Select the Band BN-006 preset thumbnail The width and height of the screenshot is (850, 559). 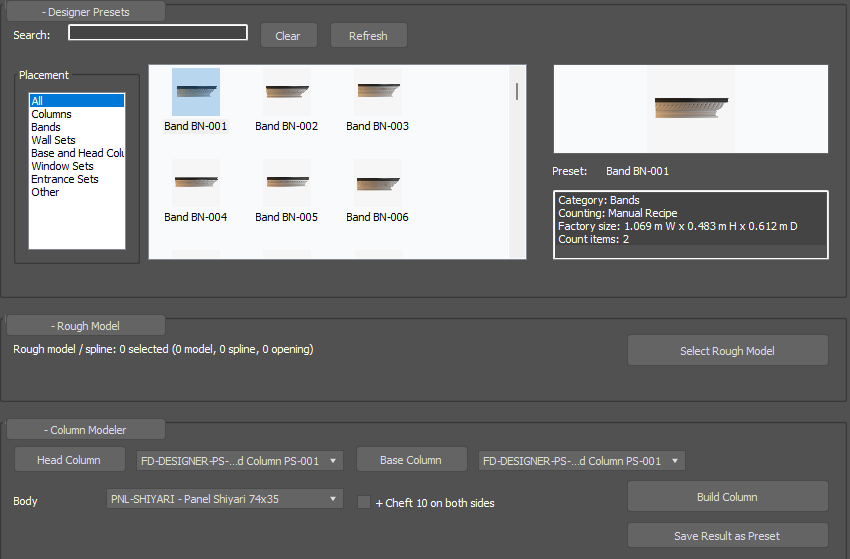(x=378, y=183)
